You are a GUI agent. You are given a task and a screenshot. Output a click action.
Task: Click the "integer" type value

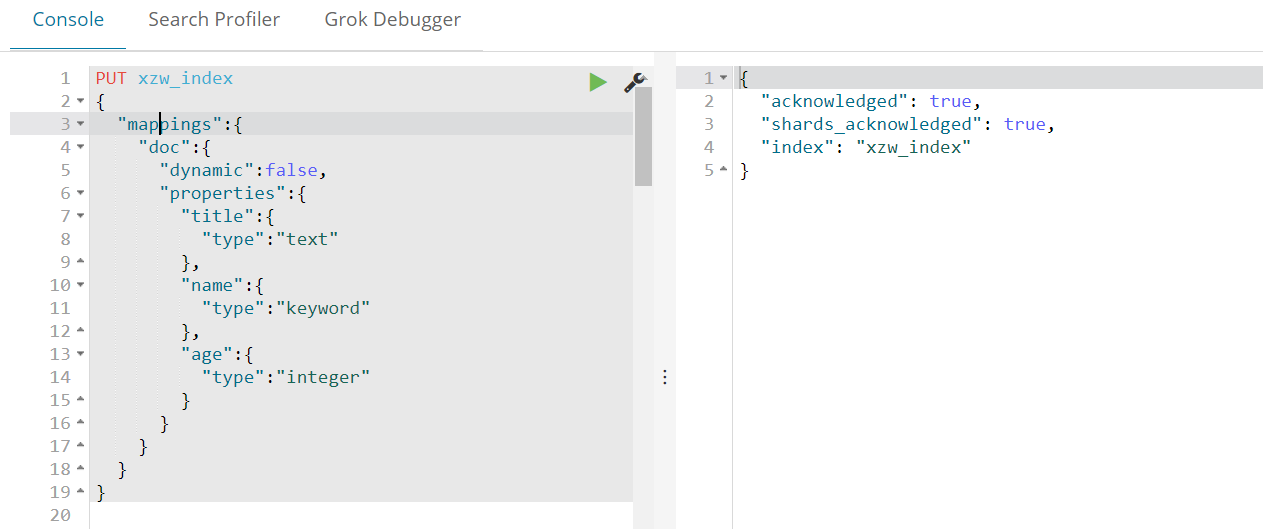point(323,377)
